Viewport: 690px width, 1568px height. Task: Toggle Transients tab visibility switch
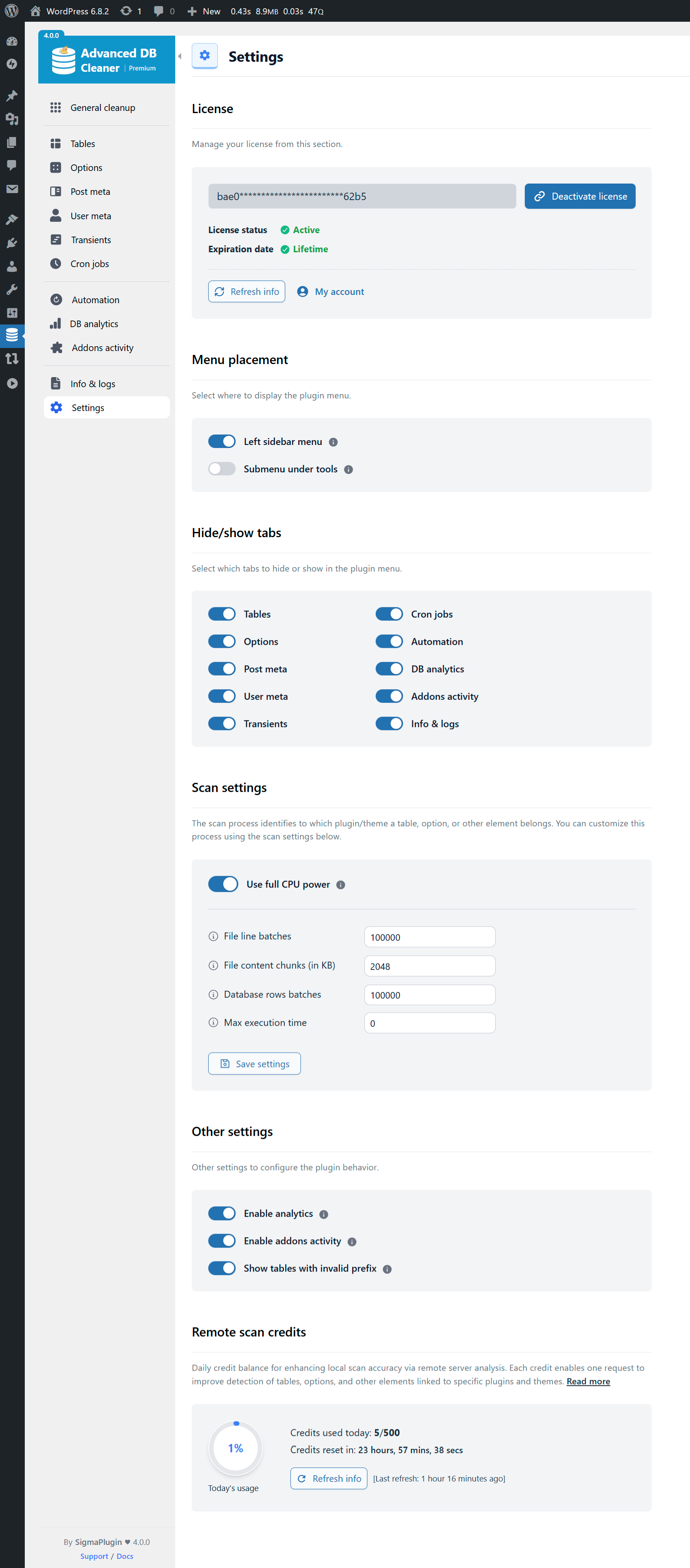(x=221, y=723)
